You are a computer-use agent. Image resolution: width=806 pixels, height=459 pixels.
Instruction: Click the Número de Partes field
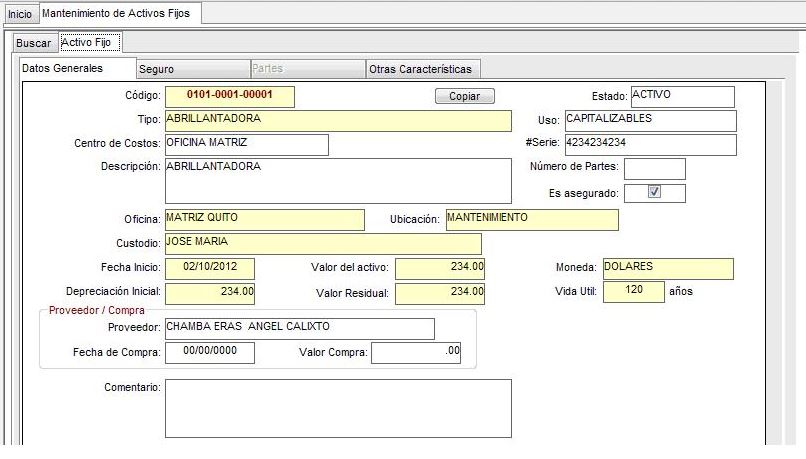[x=654, y=168]
